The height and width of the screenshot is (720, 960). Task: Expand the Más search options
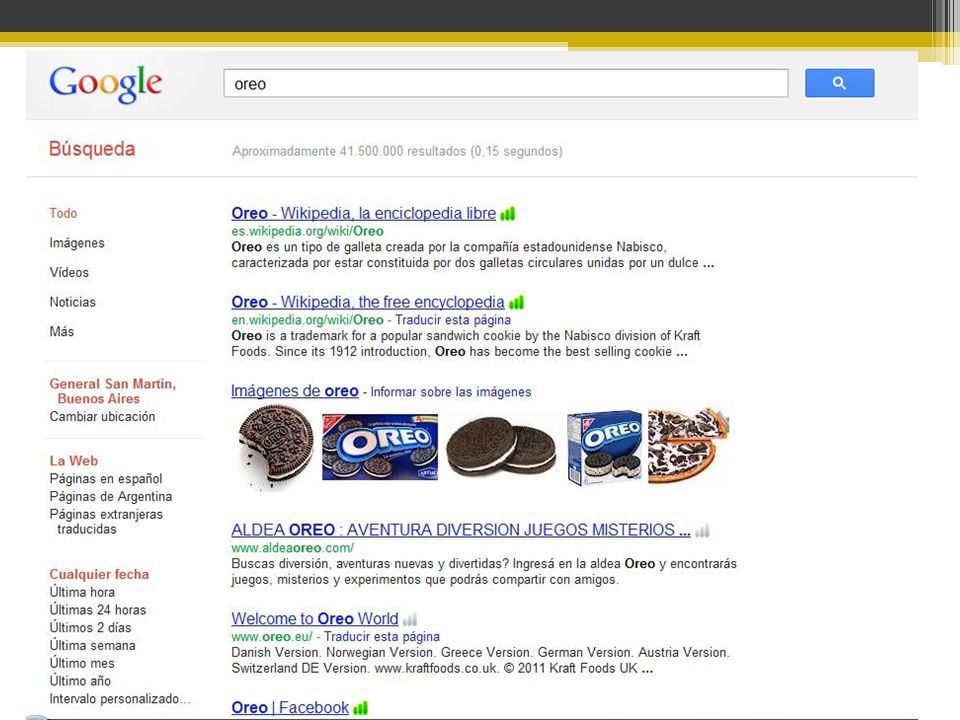click(62, 331)
